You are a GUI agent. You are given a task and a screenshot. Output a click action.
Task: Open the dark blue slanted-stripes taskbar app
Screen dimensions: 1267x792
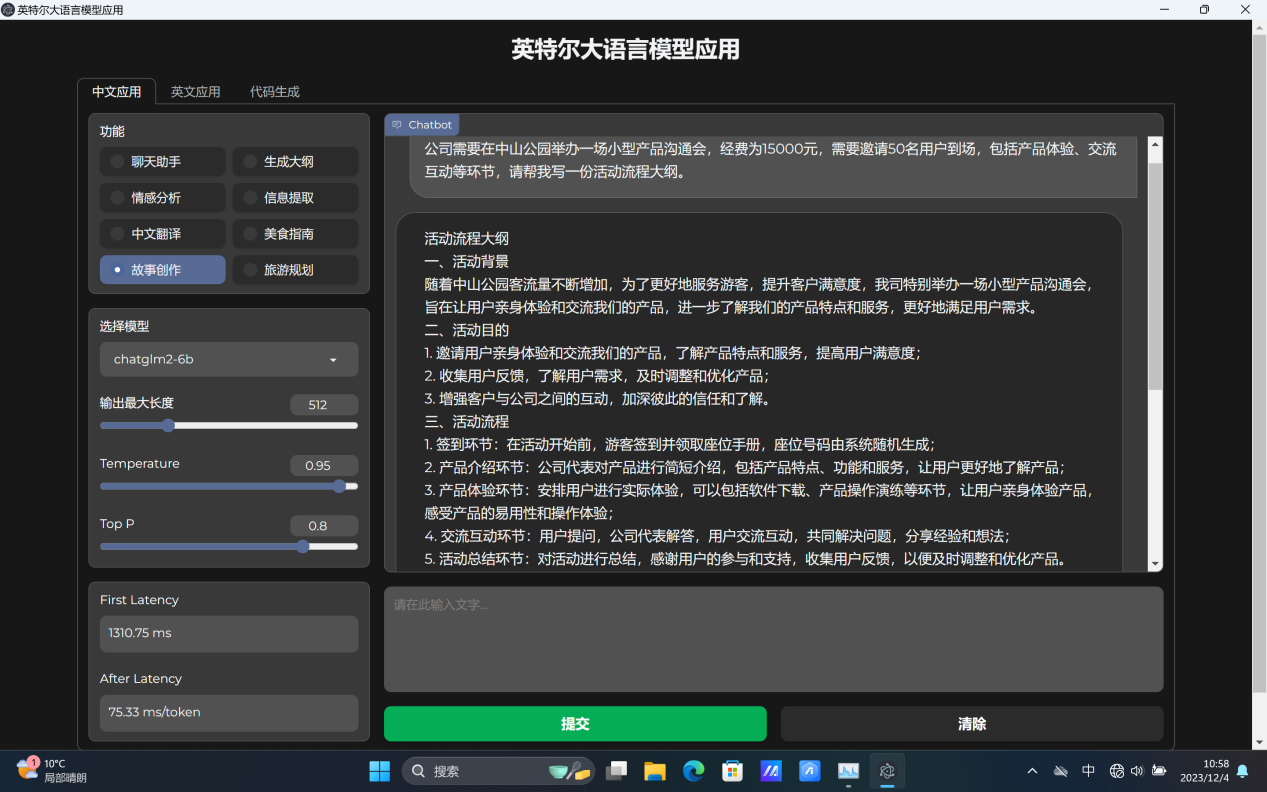[x=771, y=771]
